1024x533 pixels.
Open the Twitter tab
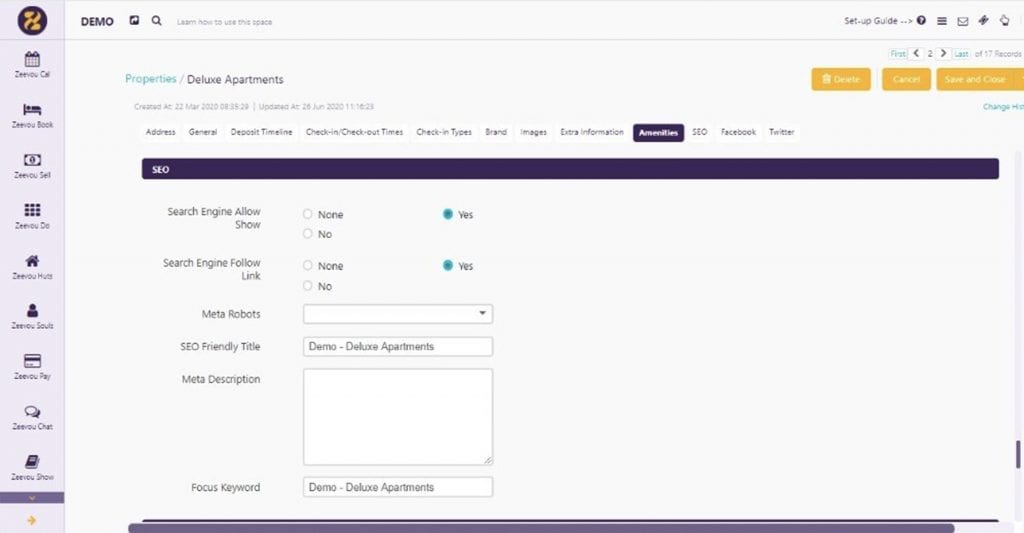pyautogui.click(x=781, y=132)
